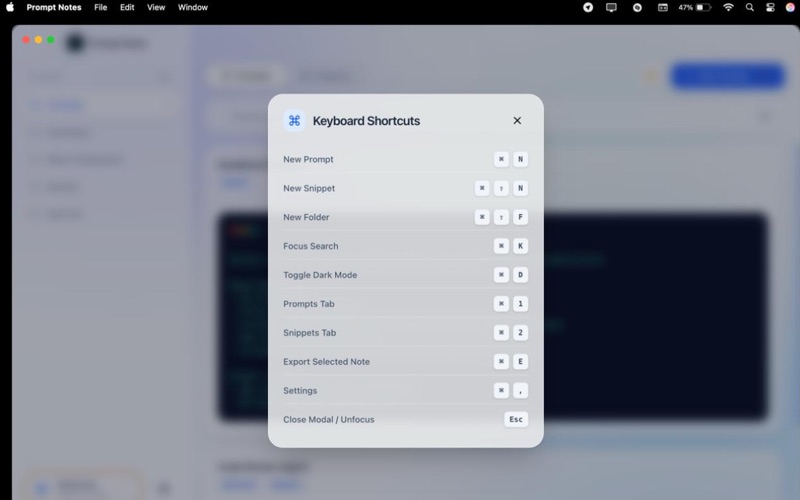Open Control Center in the menu bar
800x500 pixels.
[x=770, y=7]
